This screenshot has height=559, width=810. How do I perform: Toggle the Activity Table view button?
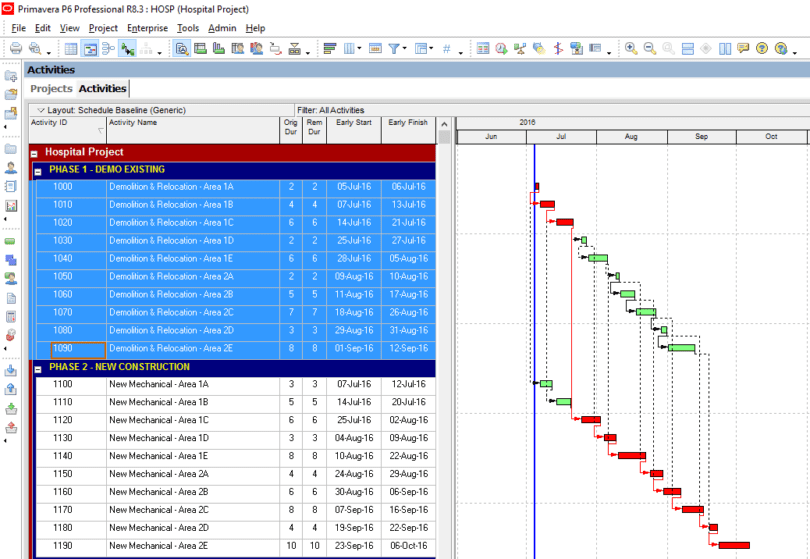tap(72, 48)
